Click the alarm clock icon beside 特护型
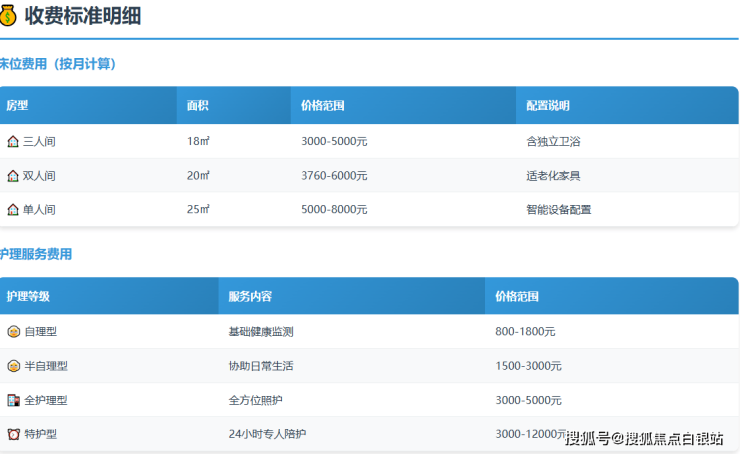The image size is (740, 454). [13, 434]
